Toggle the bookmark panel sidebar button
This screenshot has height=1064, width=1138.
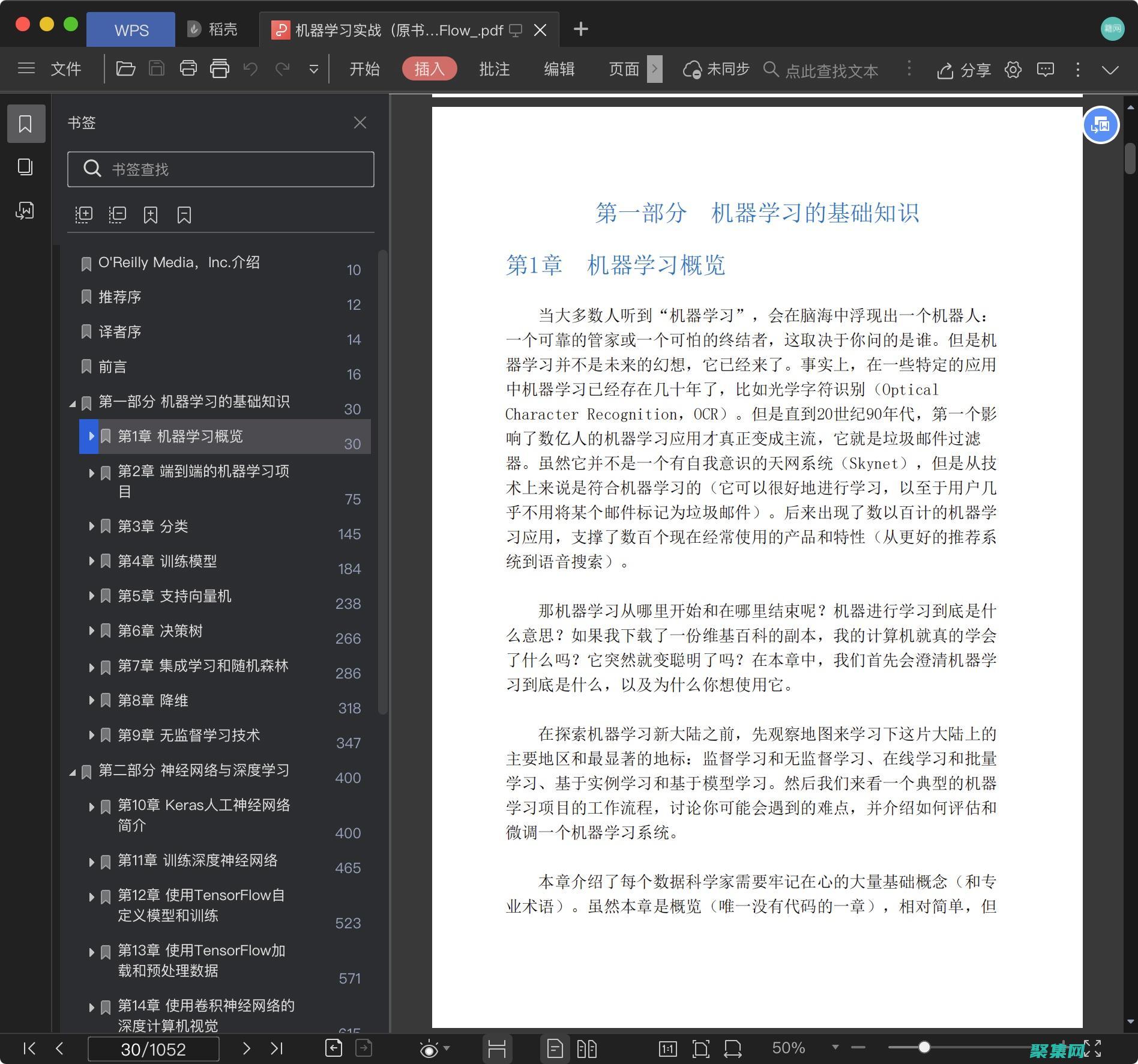25,124
